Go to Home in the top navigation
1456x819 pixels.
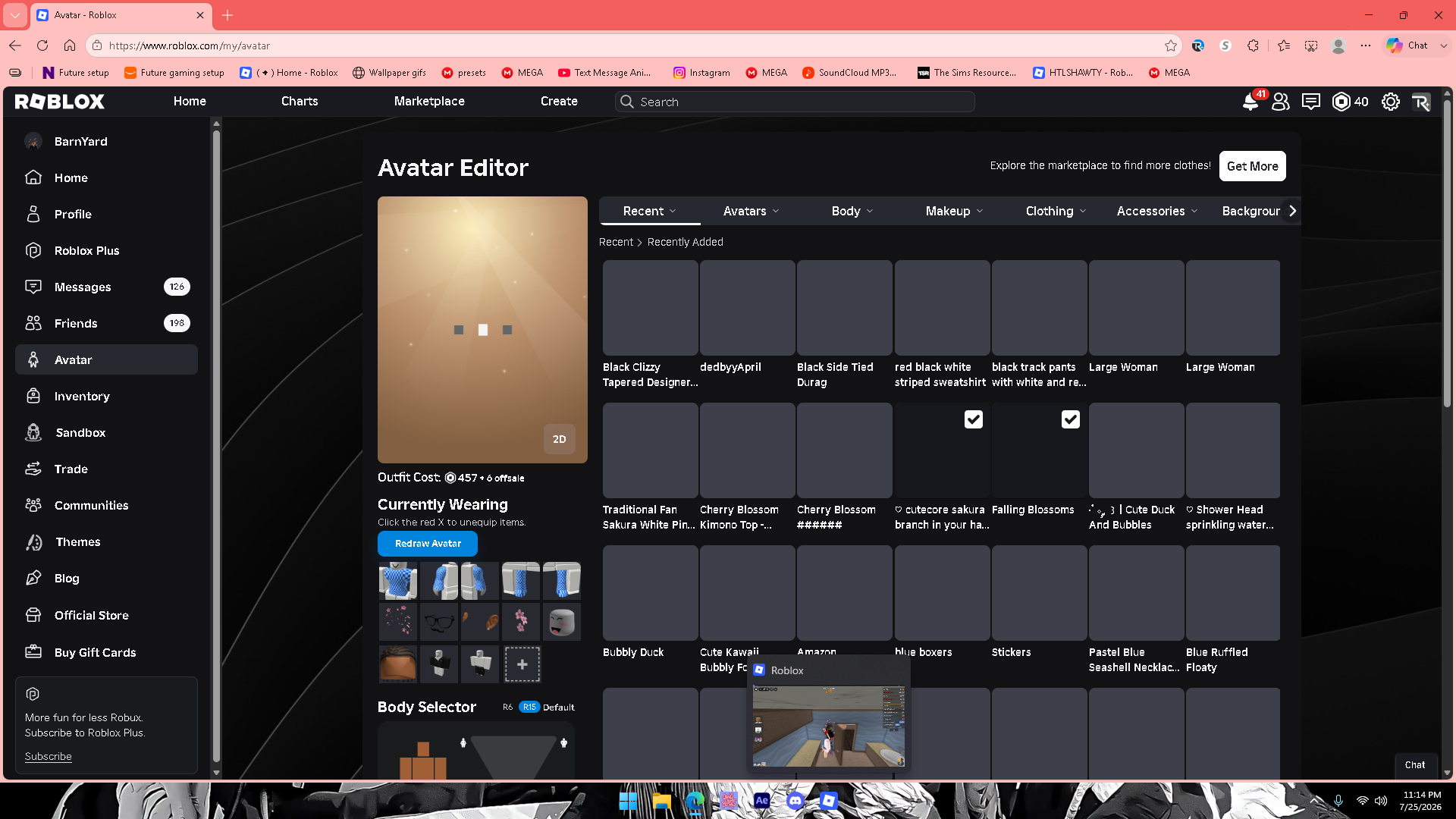[190, 102]
